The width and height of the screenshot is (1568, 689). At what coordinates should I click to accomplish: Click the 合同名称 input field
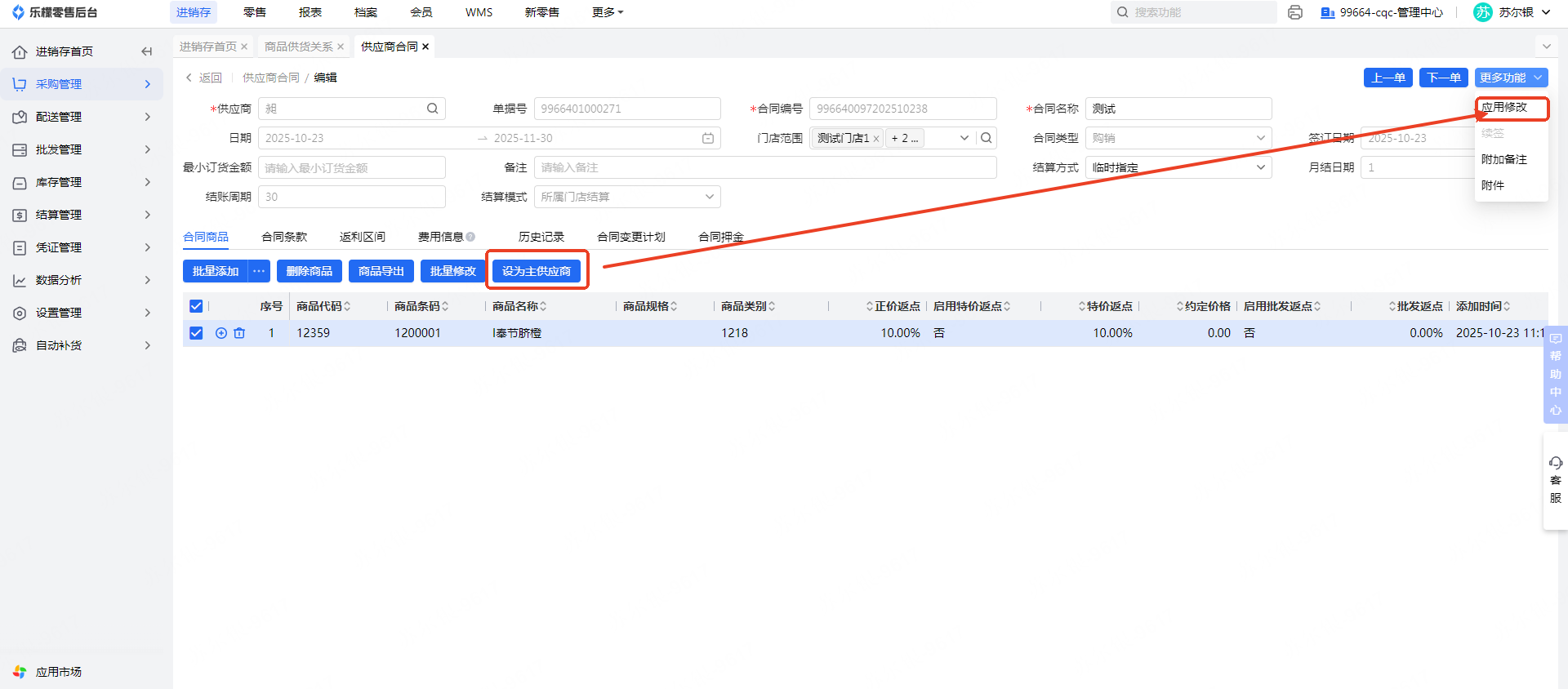(1178, 109)
